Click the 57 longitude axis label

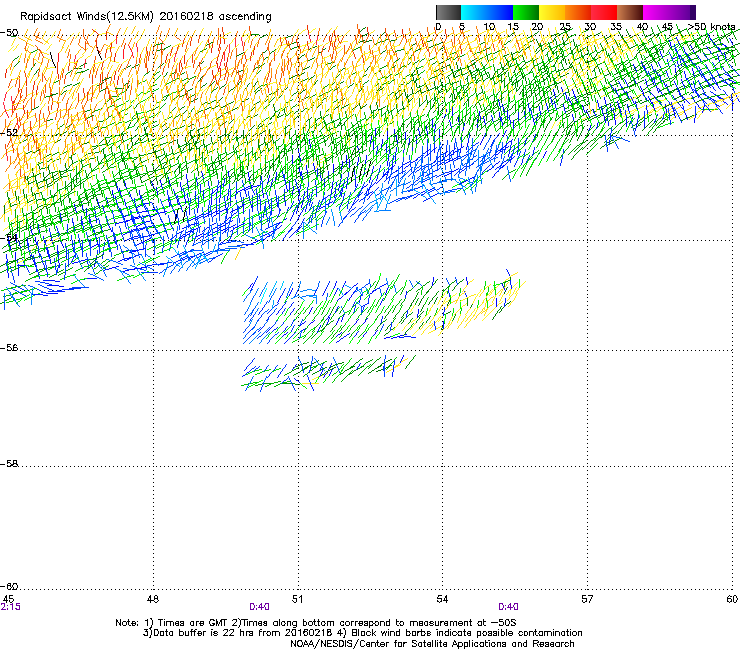point(587,599)
